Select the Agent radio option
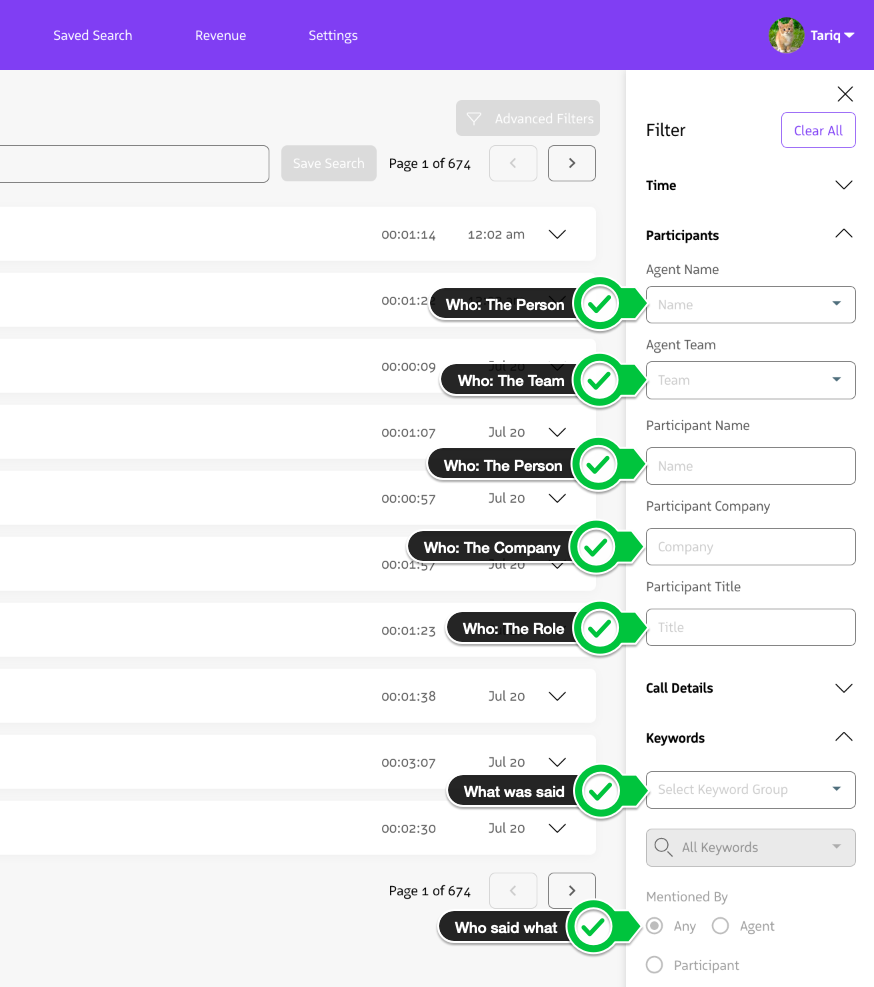 720,926
